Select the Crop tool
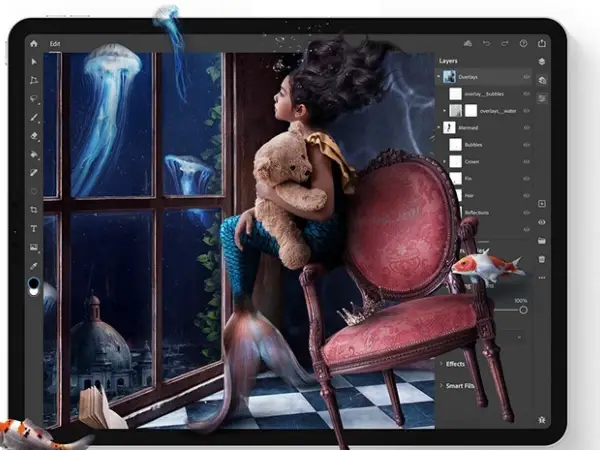 (x=34, y=210)
